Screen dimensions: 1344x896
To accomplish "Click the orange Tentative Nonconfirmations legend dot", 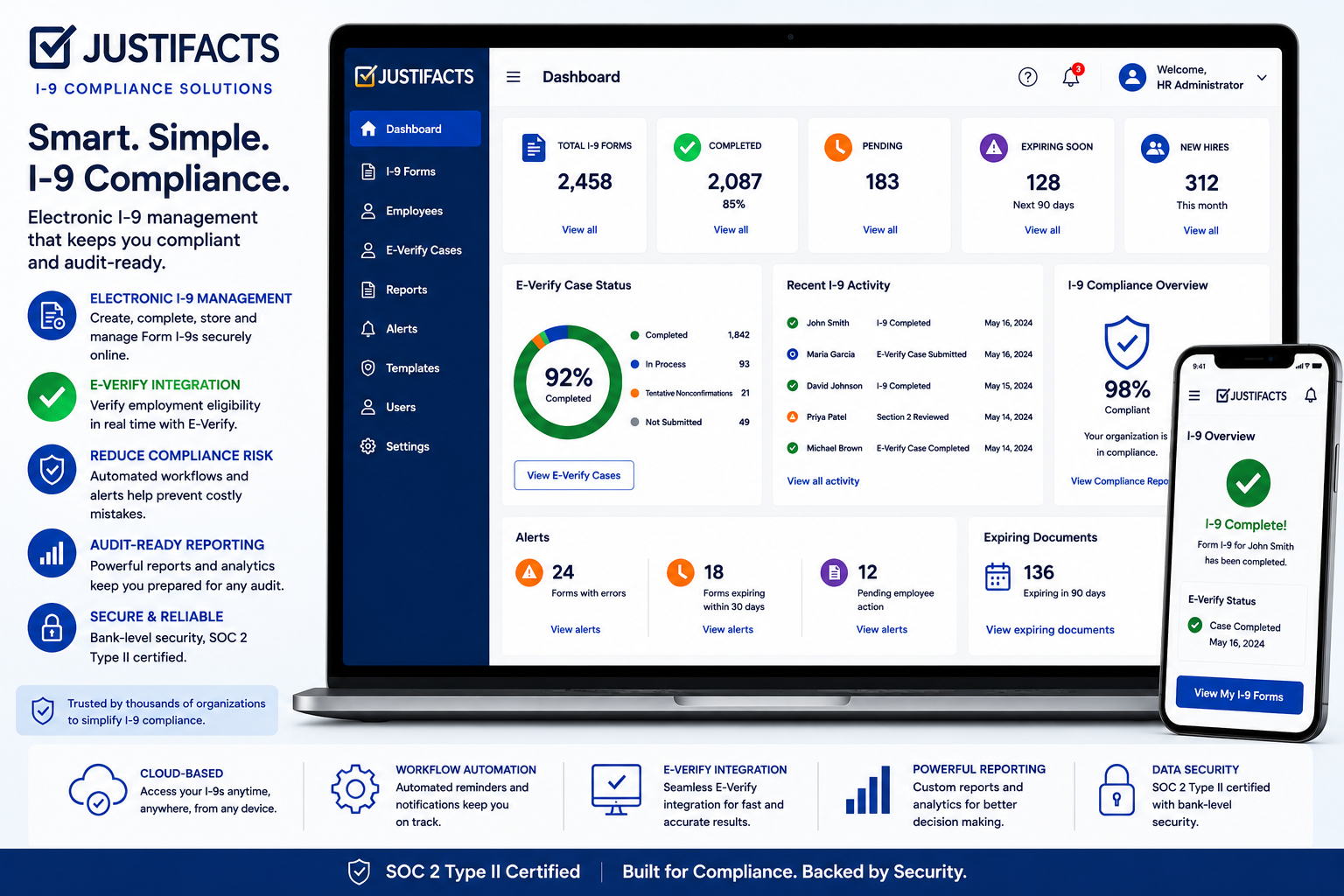I will [x=634, y=394].
